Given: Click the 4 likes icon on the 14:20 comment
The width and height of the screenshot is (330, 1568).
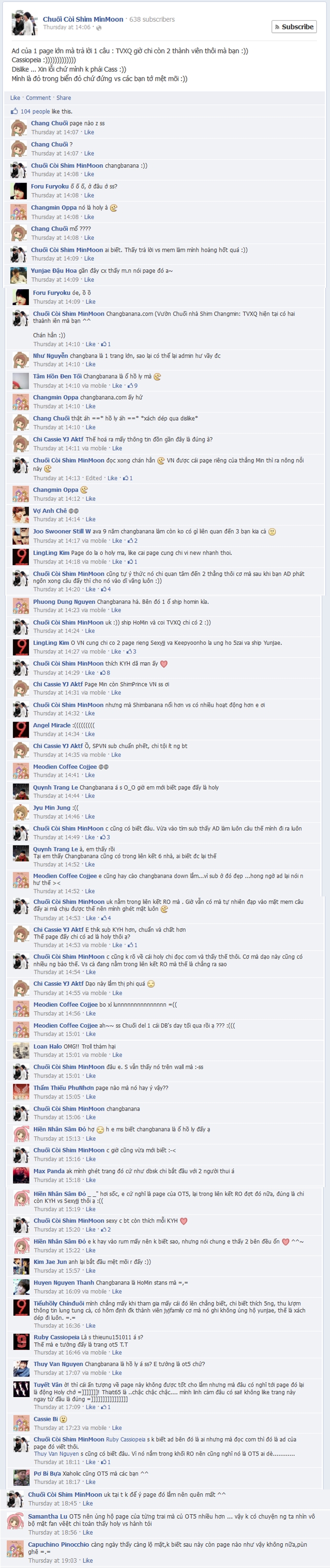Looking at the screenshot, I should pyautogui.click(x=106, y=589).
